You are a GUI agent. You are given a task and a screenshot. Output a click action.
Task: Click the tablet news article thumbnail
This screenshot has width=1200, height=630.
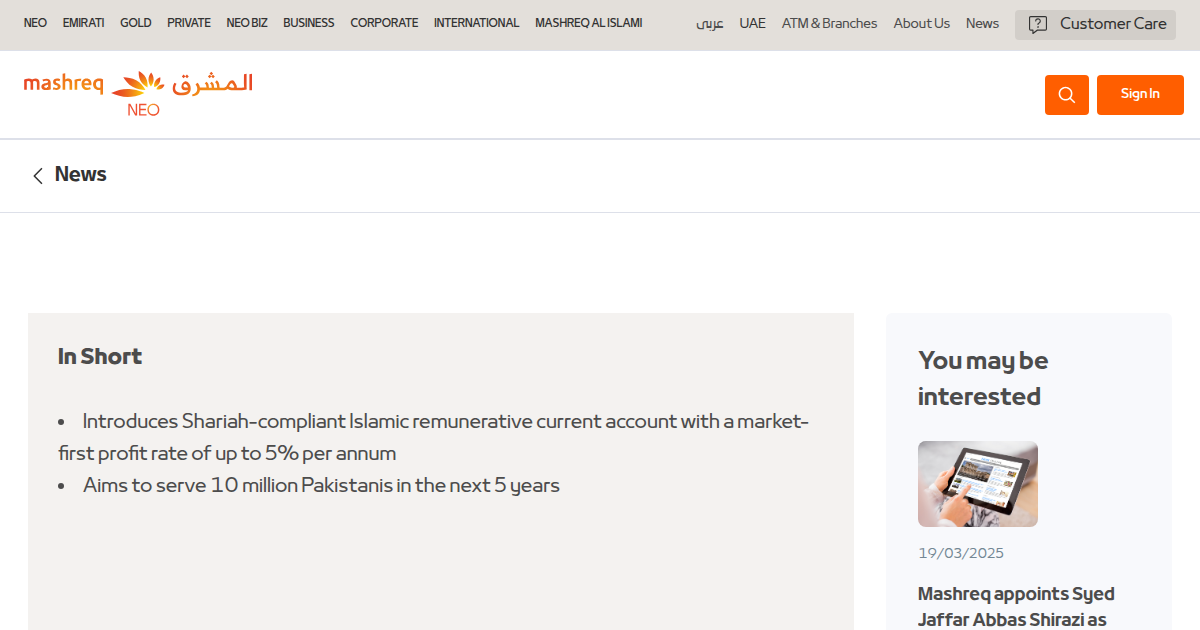point(977,483)
